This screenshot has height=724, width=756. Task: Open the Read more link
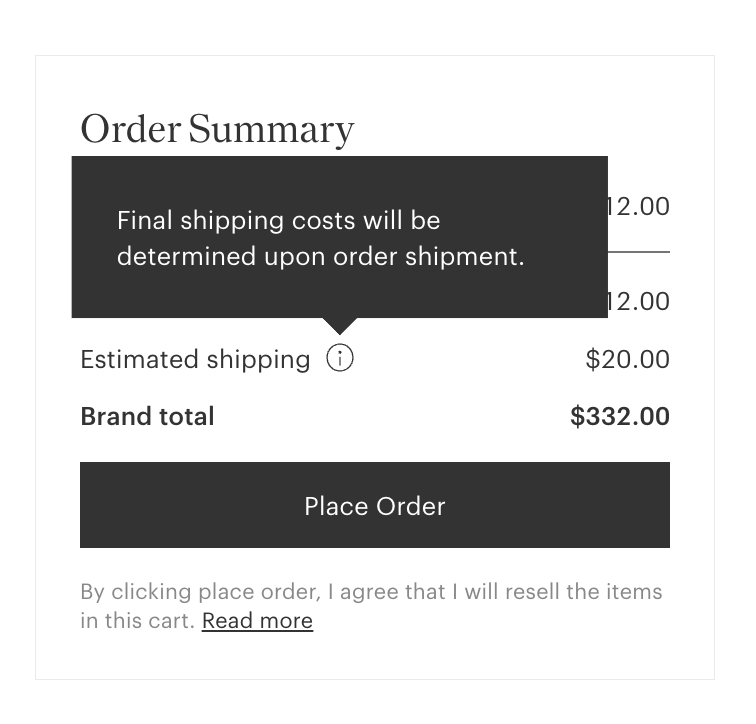click(x=257, y=621)
